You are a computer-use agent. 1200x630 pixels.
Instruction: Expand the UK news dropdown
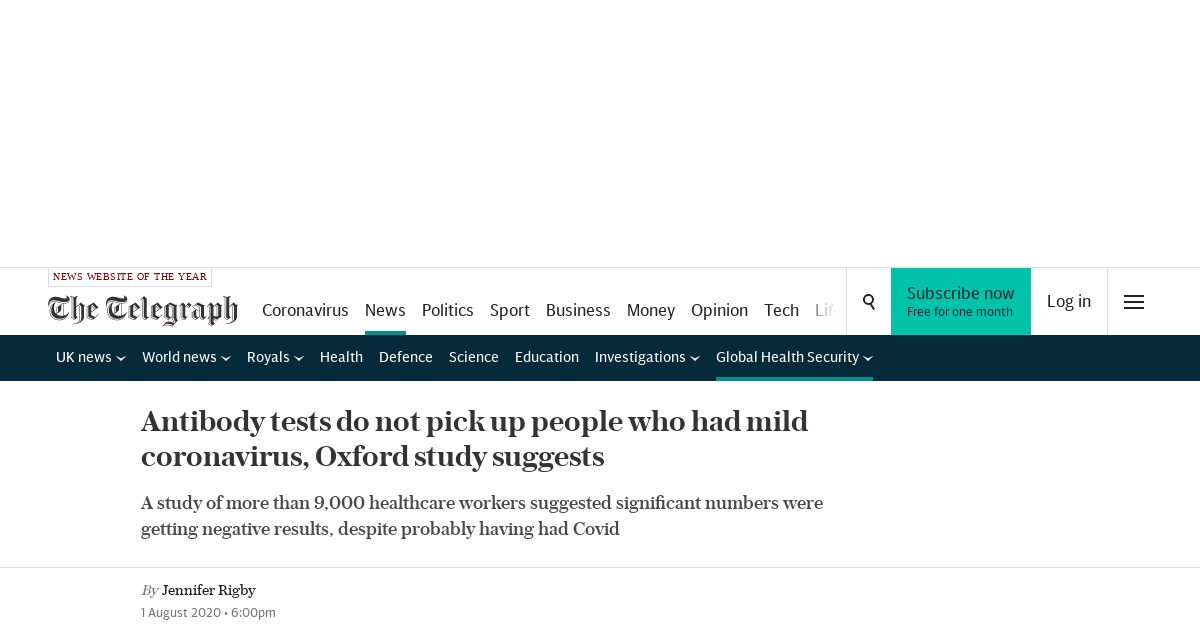point(90,357)
